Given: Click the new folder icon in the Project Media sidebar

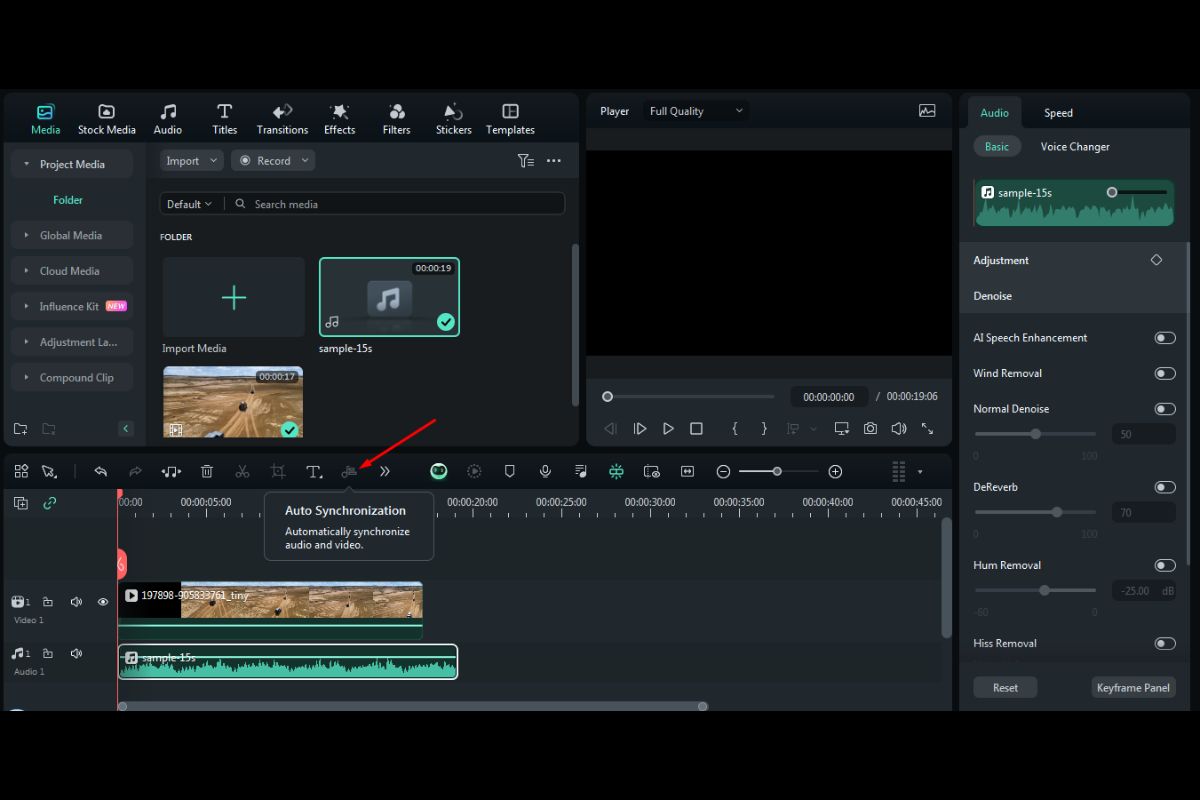Looking at the screenshot, I should tap(20, 429).
